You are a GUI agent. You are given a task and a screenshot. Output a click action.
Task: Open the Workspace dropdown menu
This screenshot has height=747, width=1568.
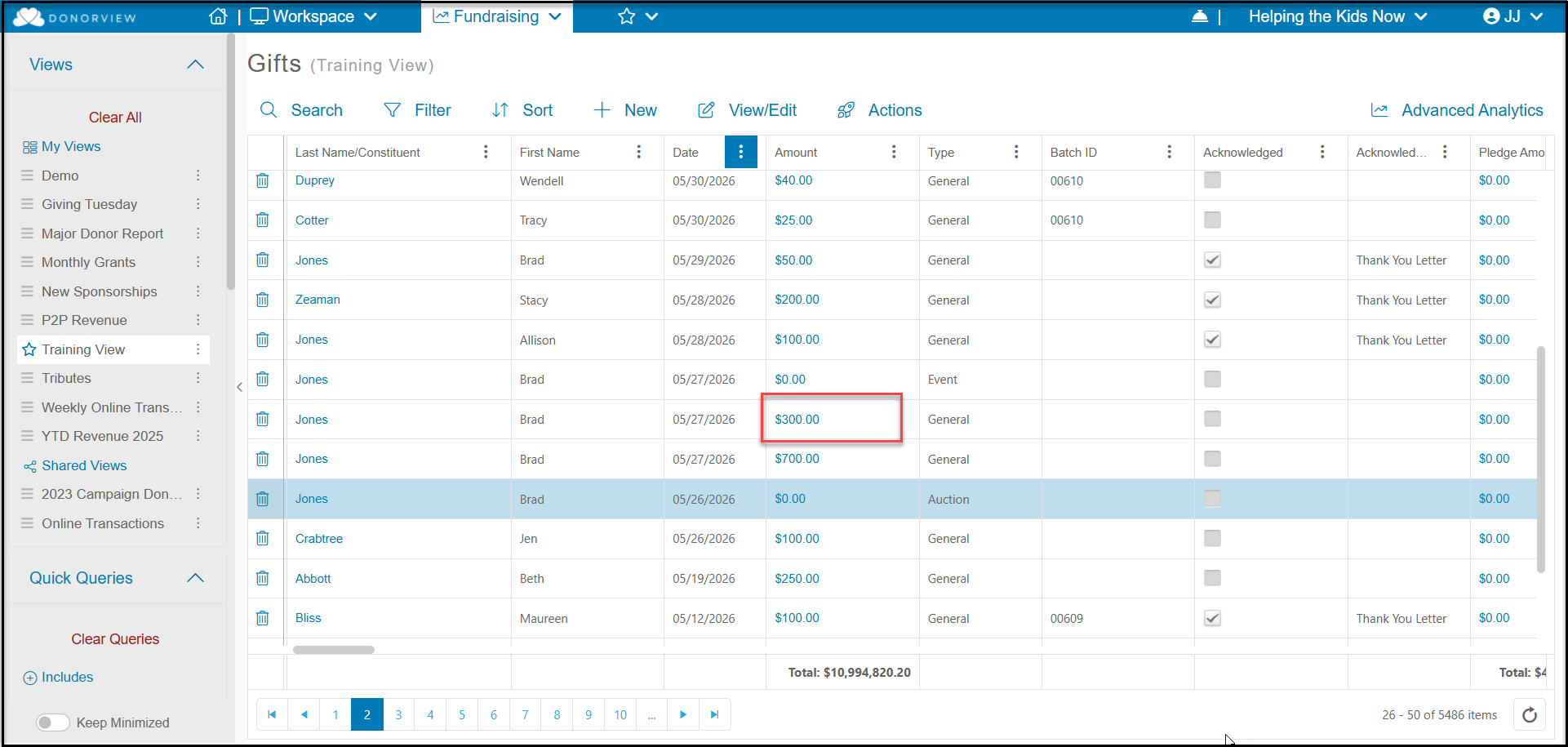click(313, 16)
